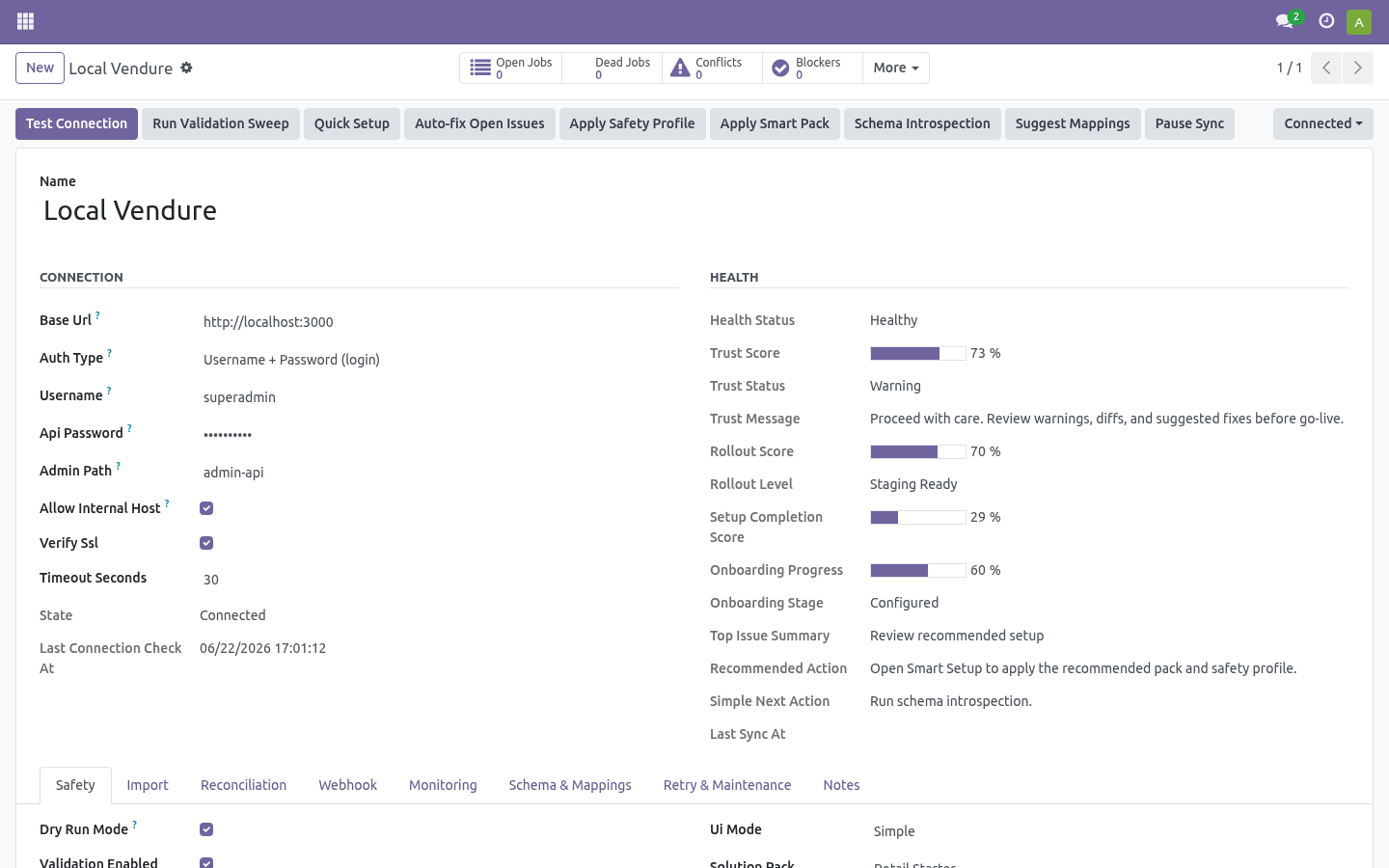Switch to the Schema & Mappings tab
The height and width of the screenshot is (868, 1389).
[570, 785]
